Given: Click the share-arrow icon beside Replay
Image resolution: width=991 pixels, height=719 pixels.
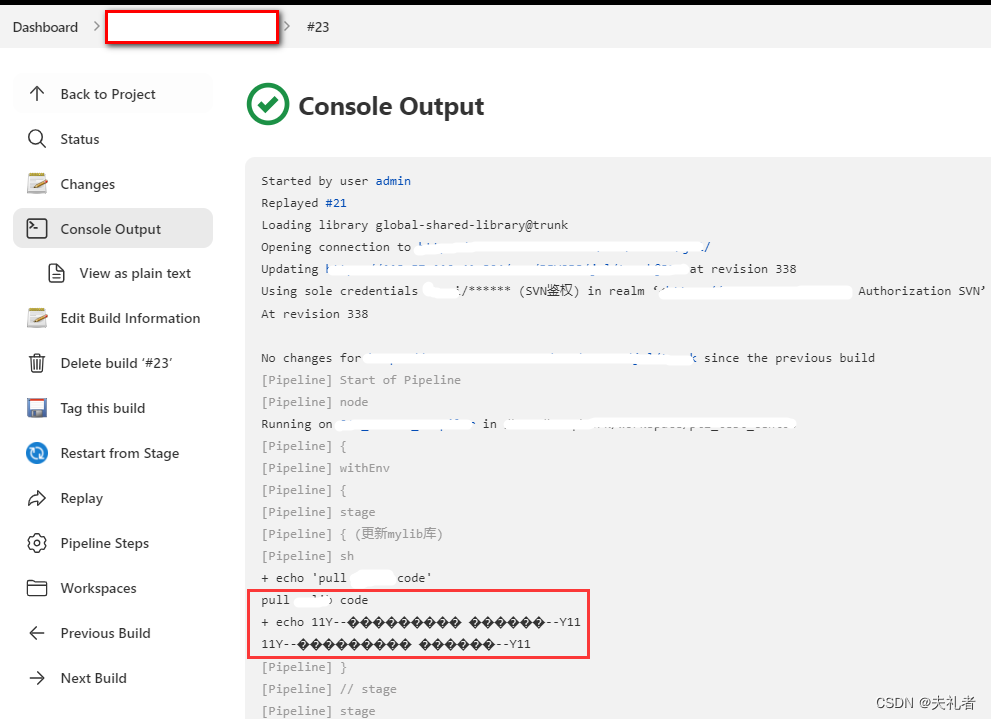Looking at the screenshot, I should [37, 498].
